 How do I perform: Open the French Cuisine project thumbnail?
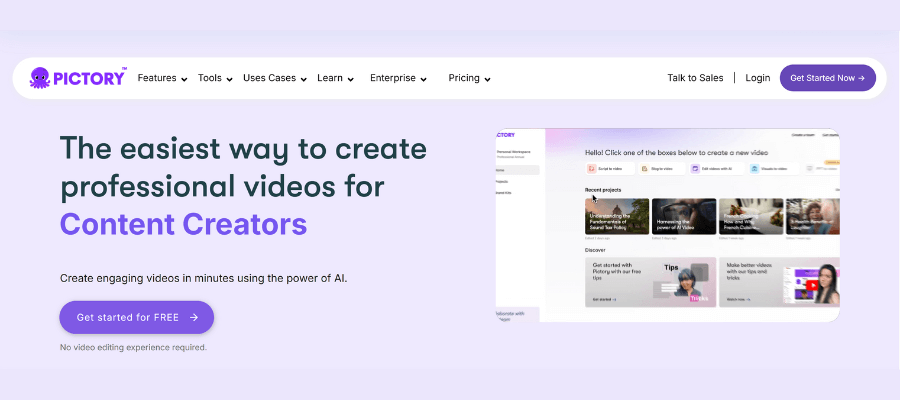[751, 216]
